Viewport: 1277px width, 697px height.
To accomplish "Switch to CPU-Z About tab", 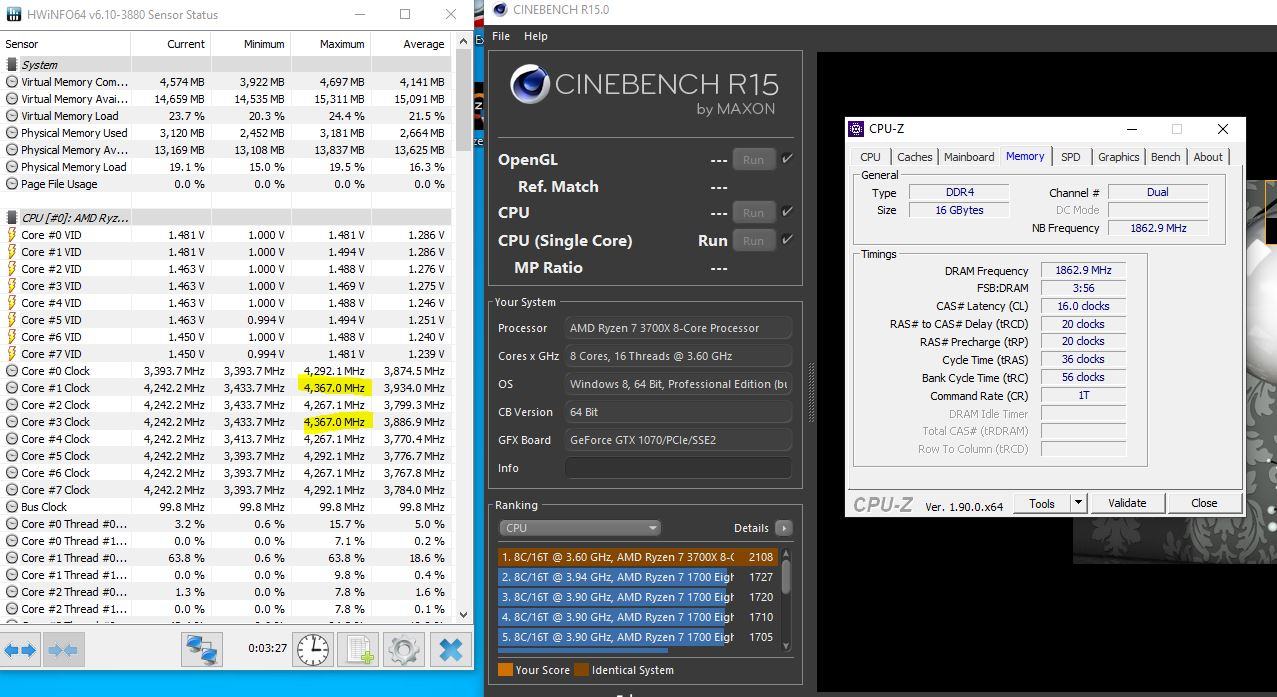I will (1208, 157).
